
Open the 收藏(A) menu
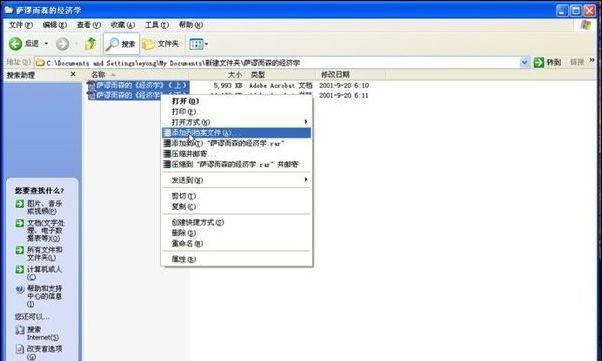click(122, 25)
